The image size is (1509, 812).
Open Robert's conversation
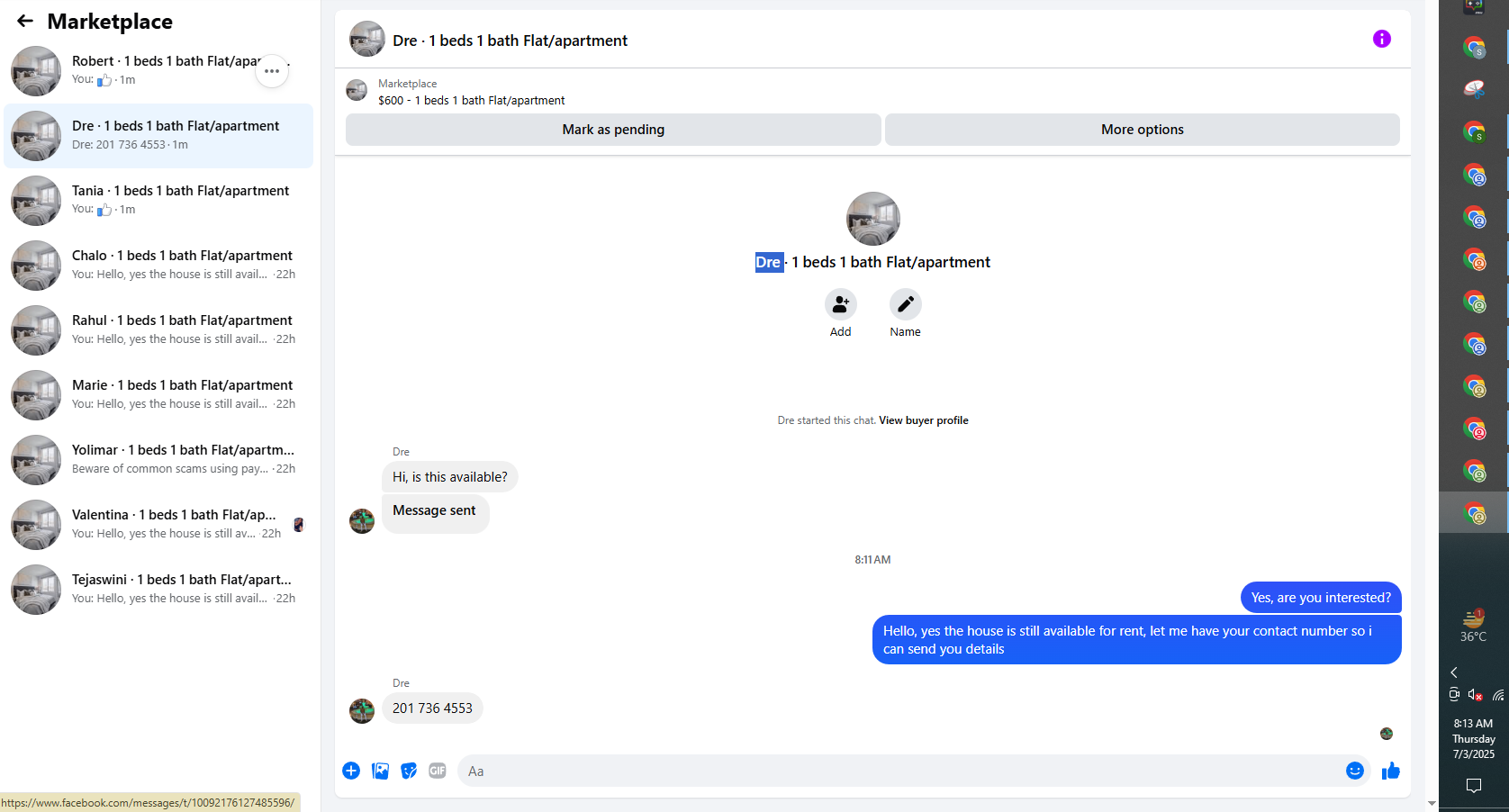[x=158, y=71]
